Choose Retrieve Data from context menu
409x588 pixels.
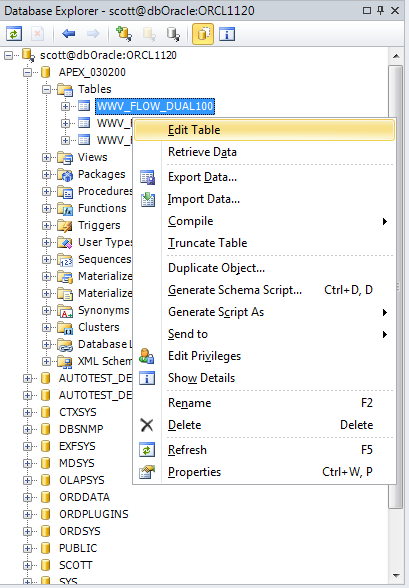[264, 152]
